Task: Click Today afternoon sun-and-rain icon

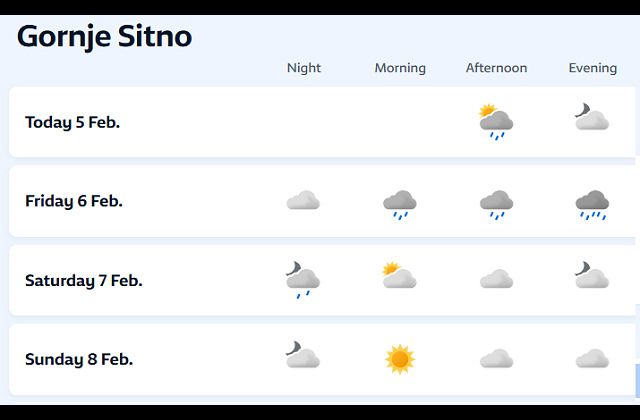Action: 496,122
